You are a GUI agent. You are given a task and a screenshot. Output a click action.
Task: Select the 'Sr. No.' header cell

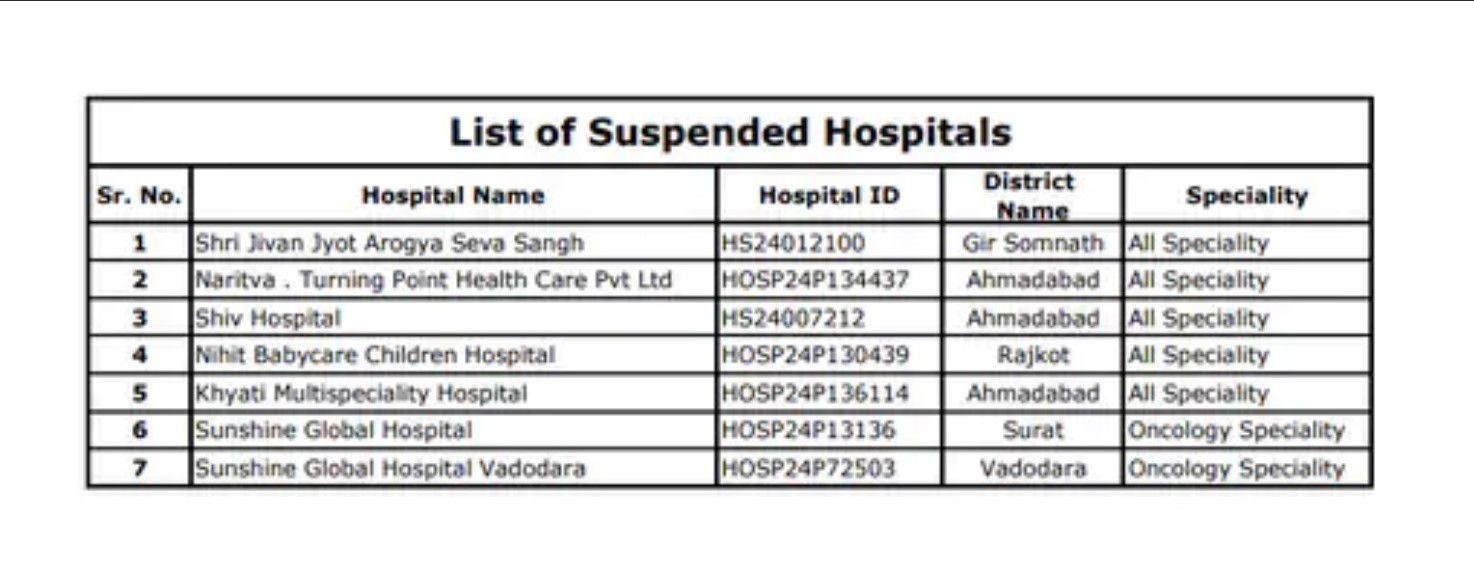(x=139, y=195)
